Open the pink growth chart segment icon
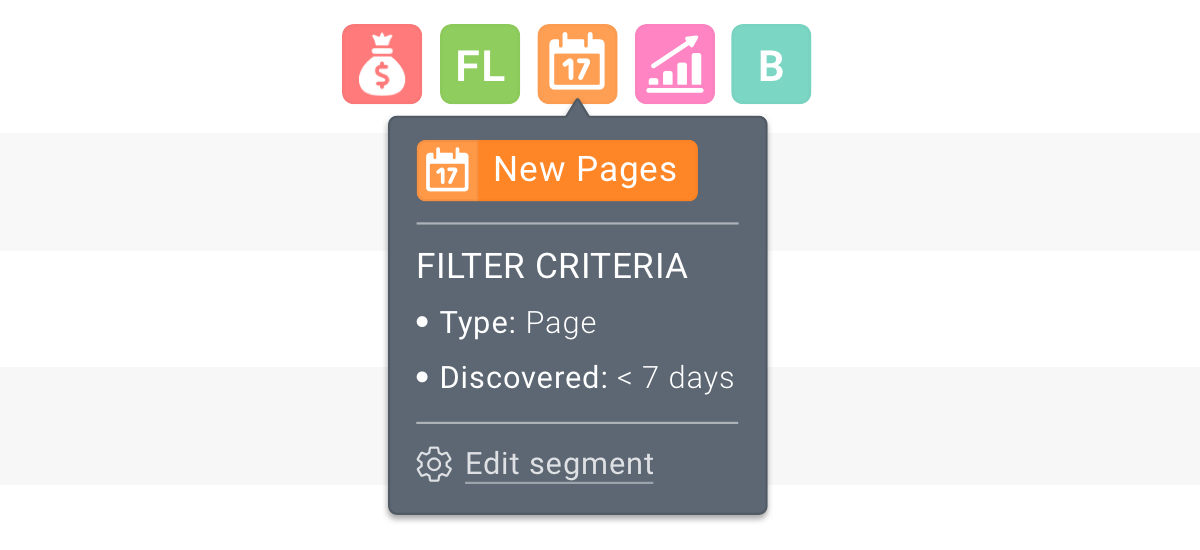This screenshot has height=550, width=1200. [675, 64]
